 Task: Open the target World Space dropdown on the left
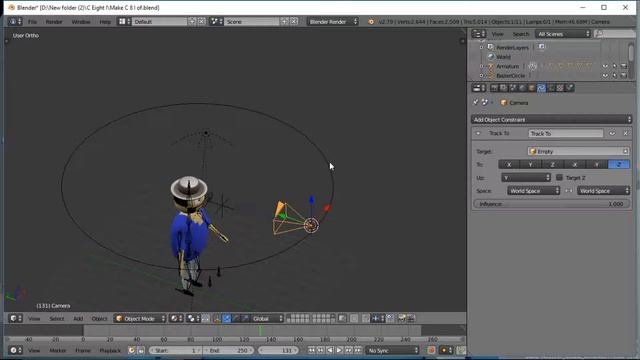tap(533, 191)
